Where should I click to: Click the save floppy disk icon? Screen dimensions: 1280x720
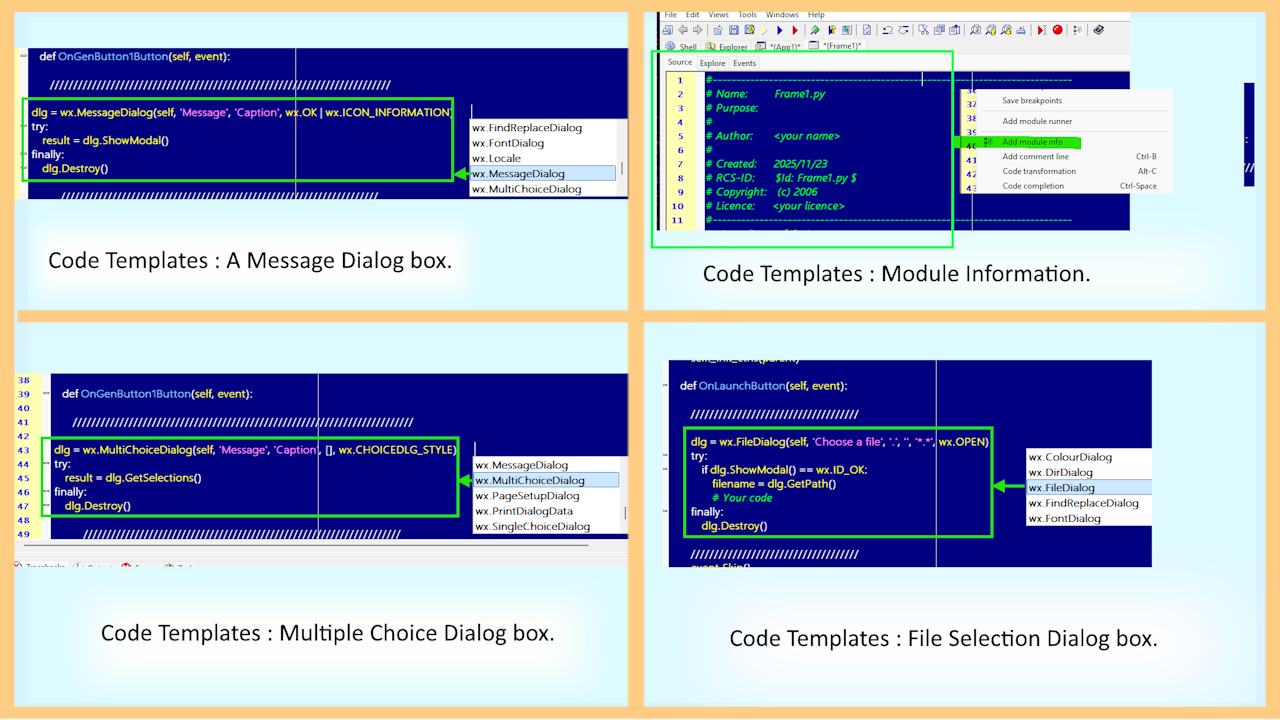click(x=733, y=30)
